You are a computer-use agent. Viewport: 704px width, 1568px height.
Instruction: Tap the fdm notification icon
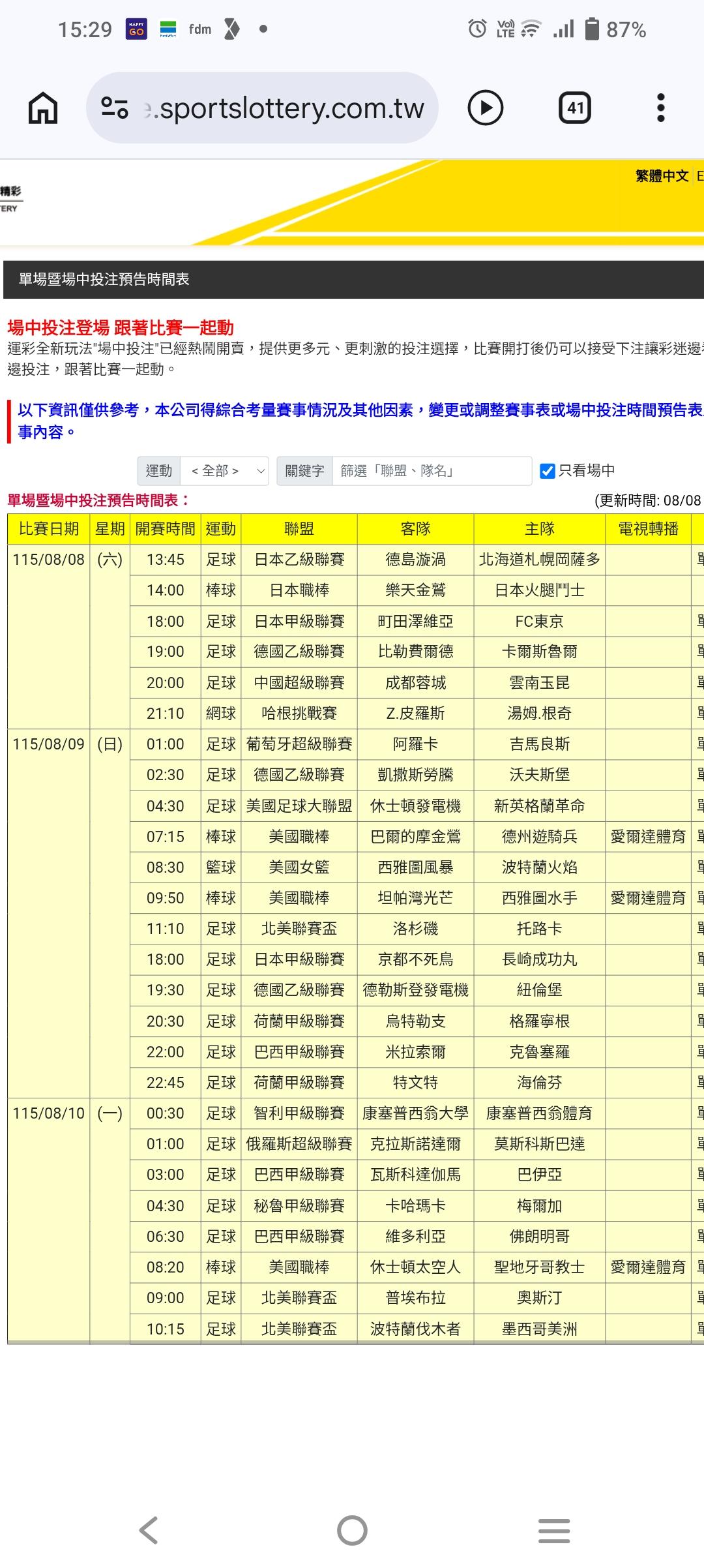coord(200,29)
